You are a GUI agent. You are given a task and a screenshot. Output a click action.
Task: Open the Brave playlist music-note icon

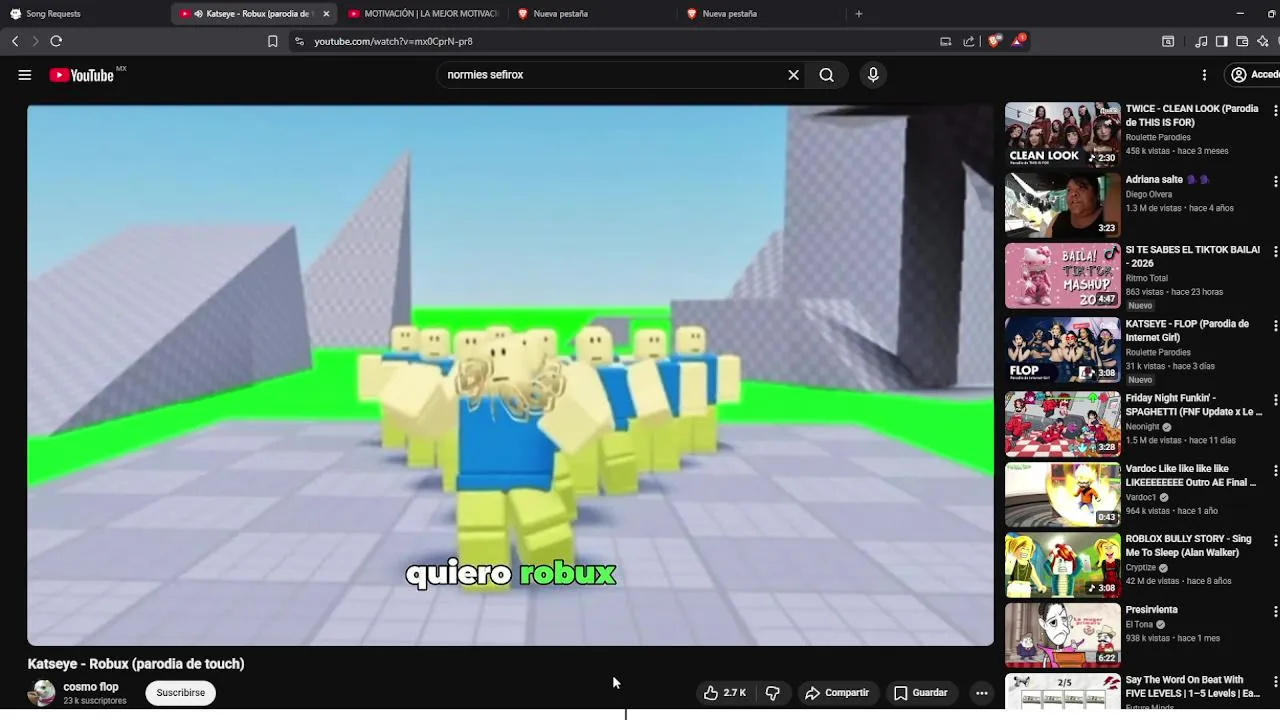1201,41
